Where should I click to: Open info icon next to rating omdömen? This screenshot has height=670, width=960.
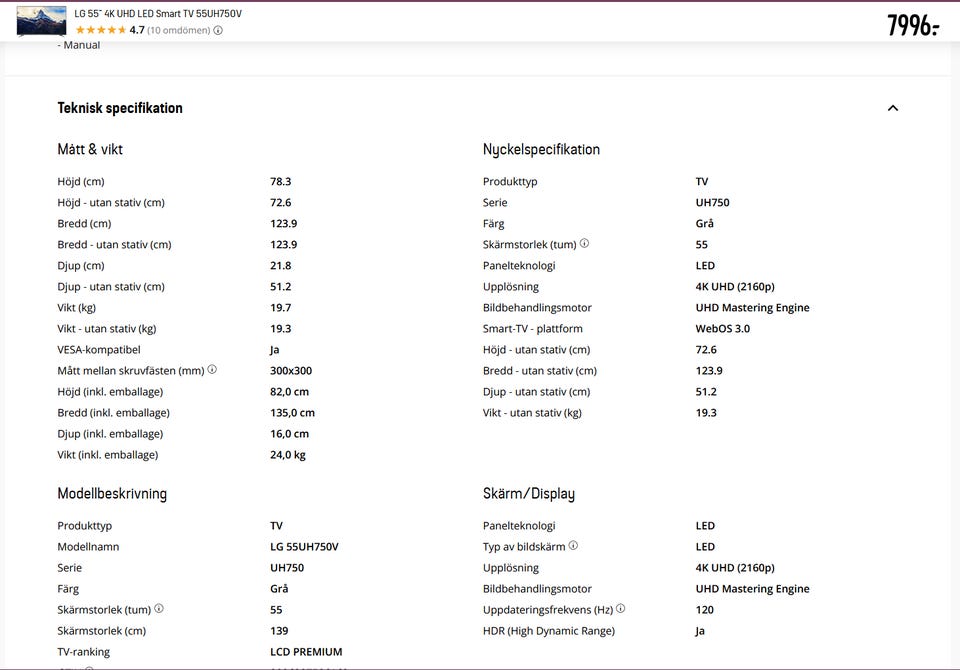(x=218, y=30)
